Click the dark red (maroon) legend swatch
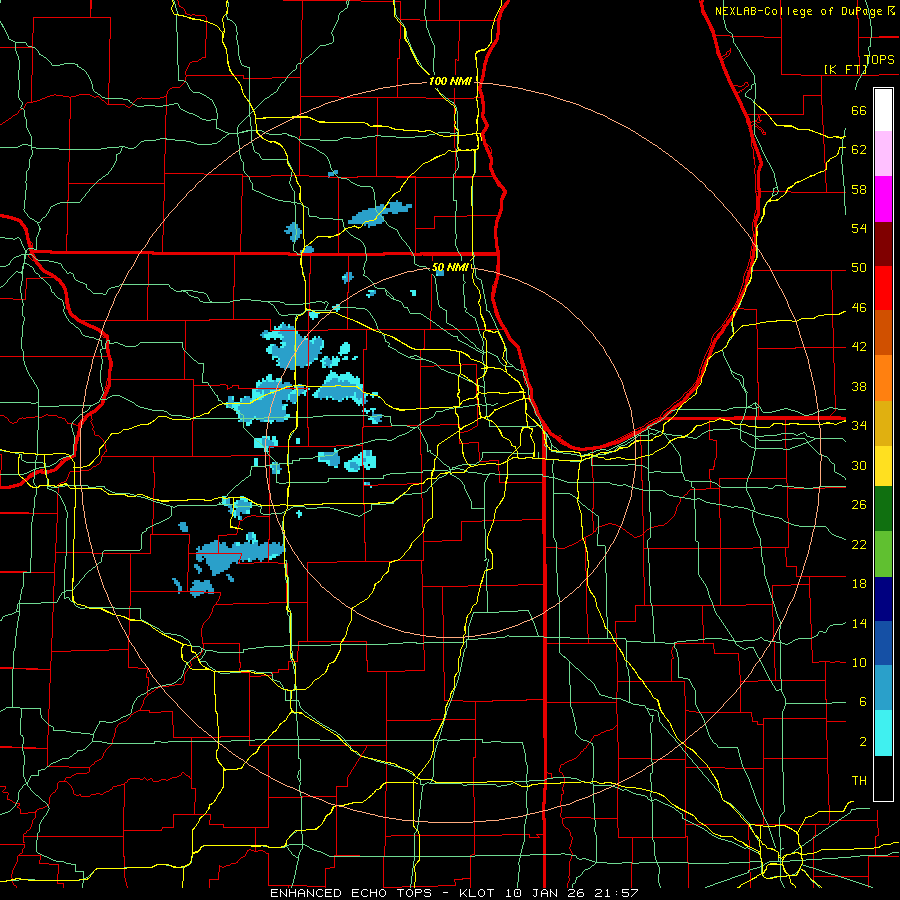900x900 pixels. click(x=883, y=243)
